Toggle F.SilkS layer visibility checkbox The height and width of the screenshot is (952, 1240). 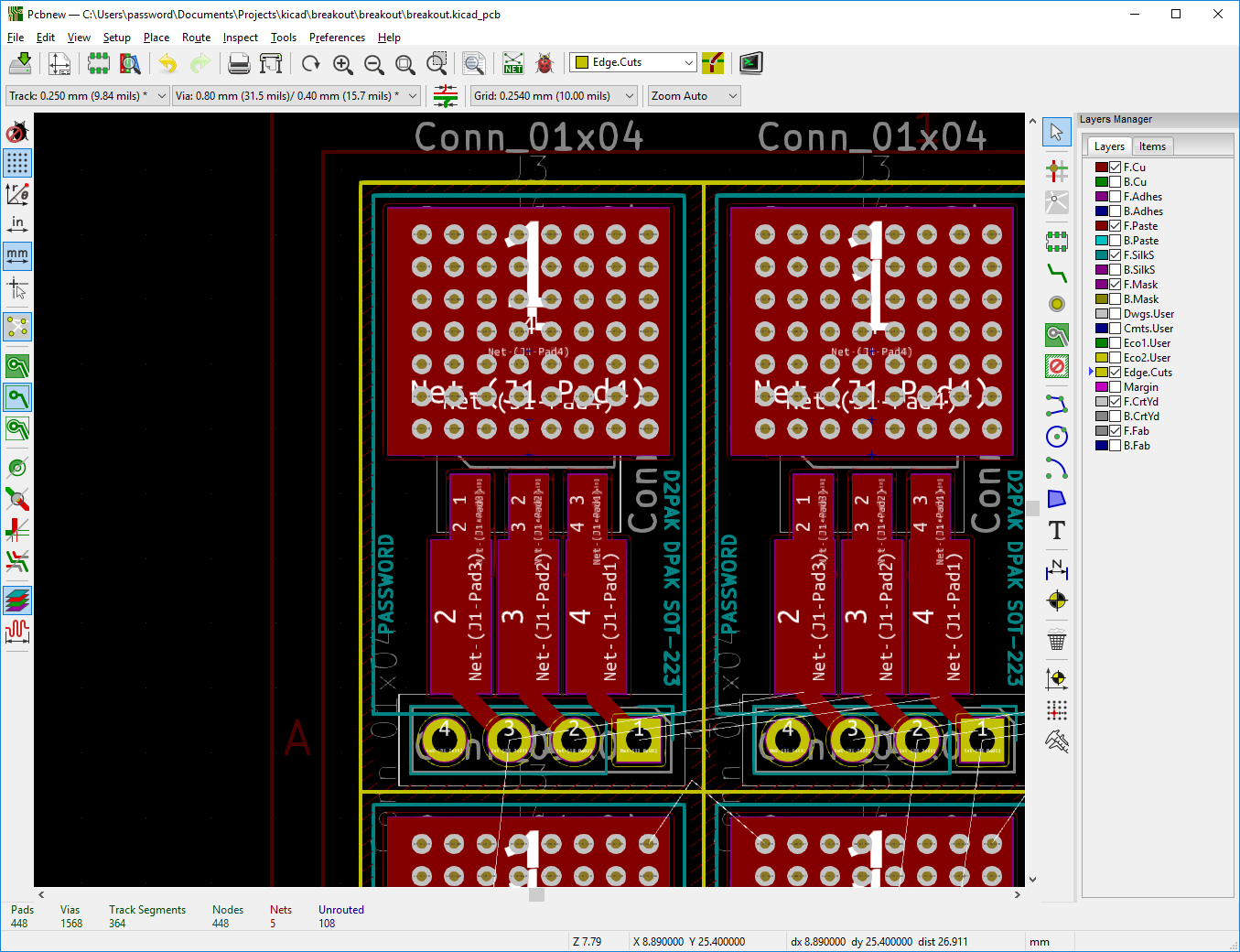[x=1116, y=255]
